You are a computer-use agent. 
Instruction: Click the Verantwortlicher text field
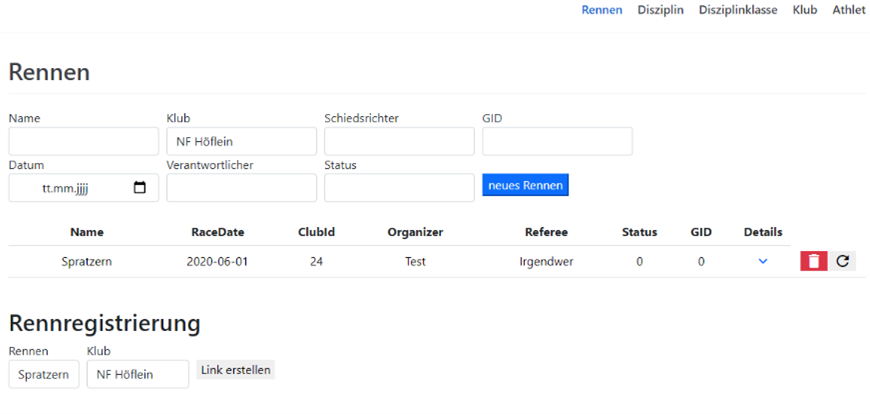(241, 188)
